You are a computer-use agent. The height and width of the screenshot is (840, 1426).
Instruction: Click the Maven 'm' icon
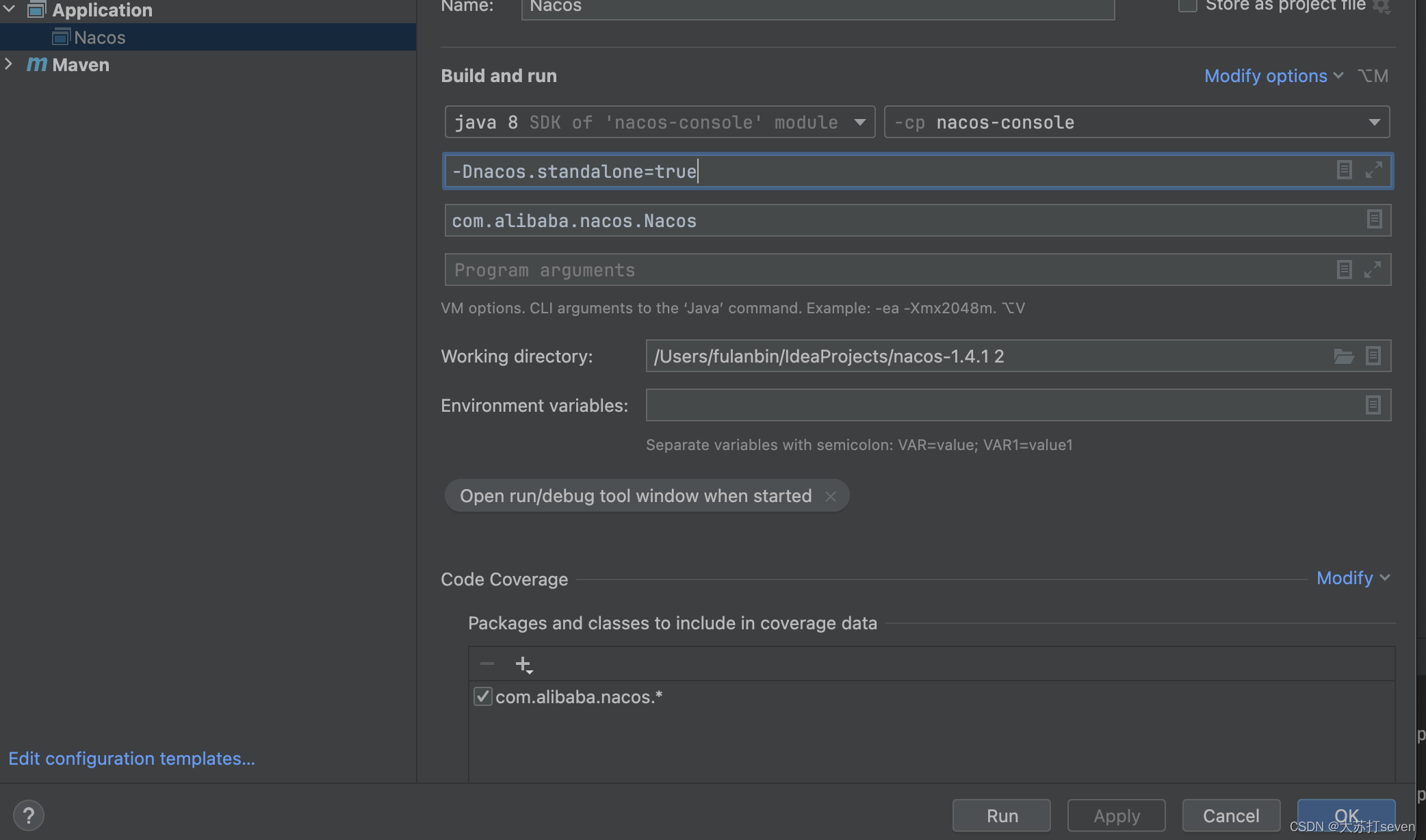pyautogui.click(x=37, y=64)
